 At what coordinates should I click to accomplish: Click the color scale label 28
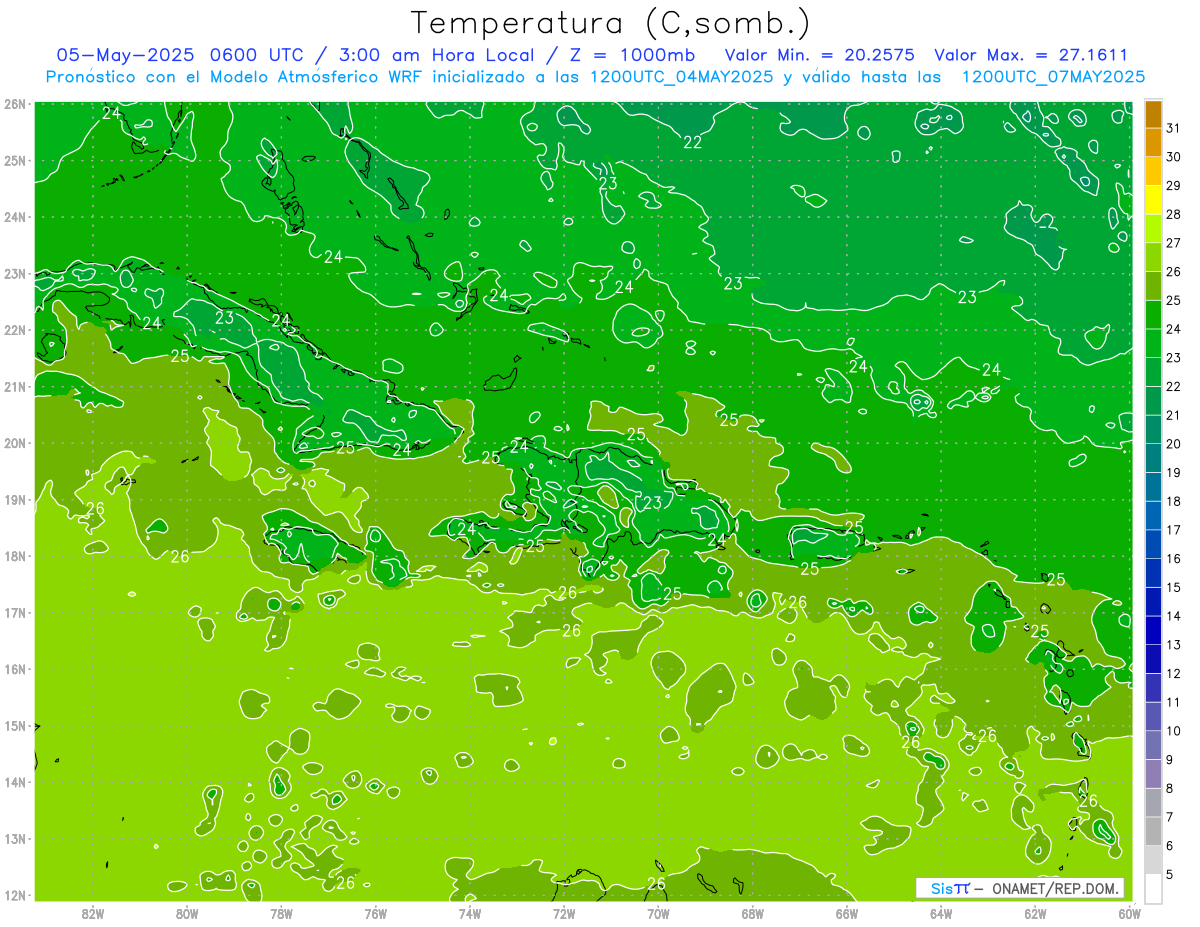click(1174, 215)
